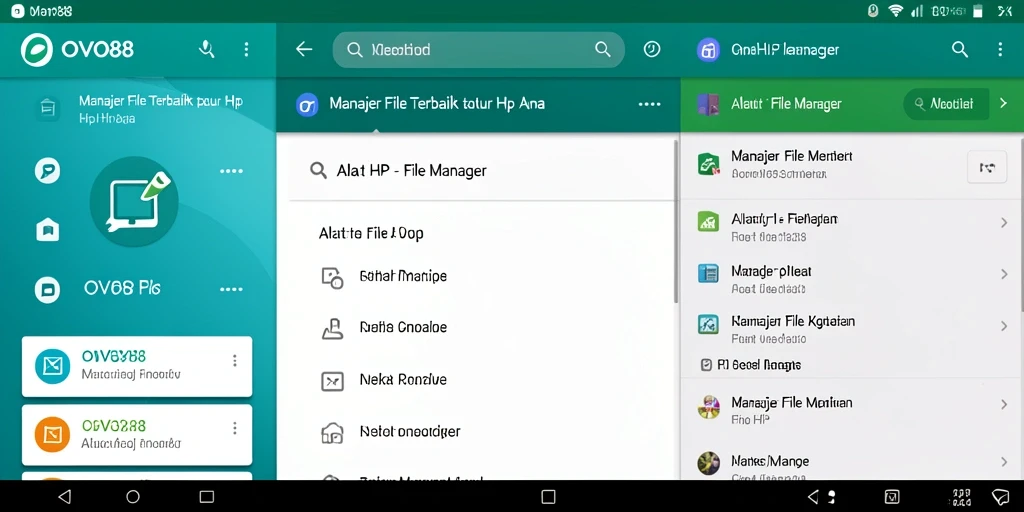This screenshot has width=1024, height=512.
Task: Tap center square nav button in bottom bar
Action: [x=549, y=497]
